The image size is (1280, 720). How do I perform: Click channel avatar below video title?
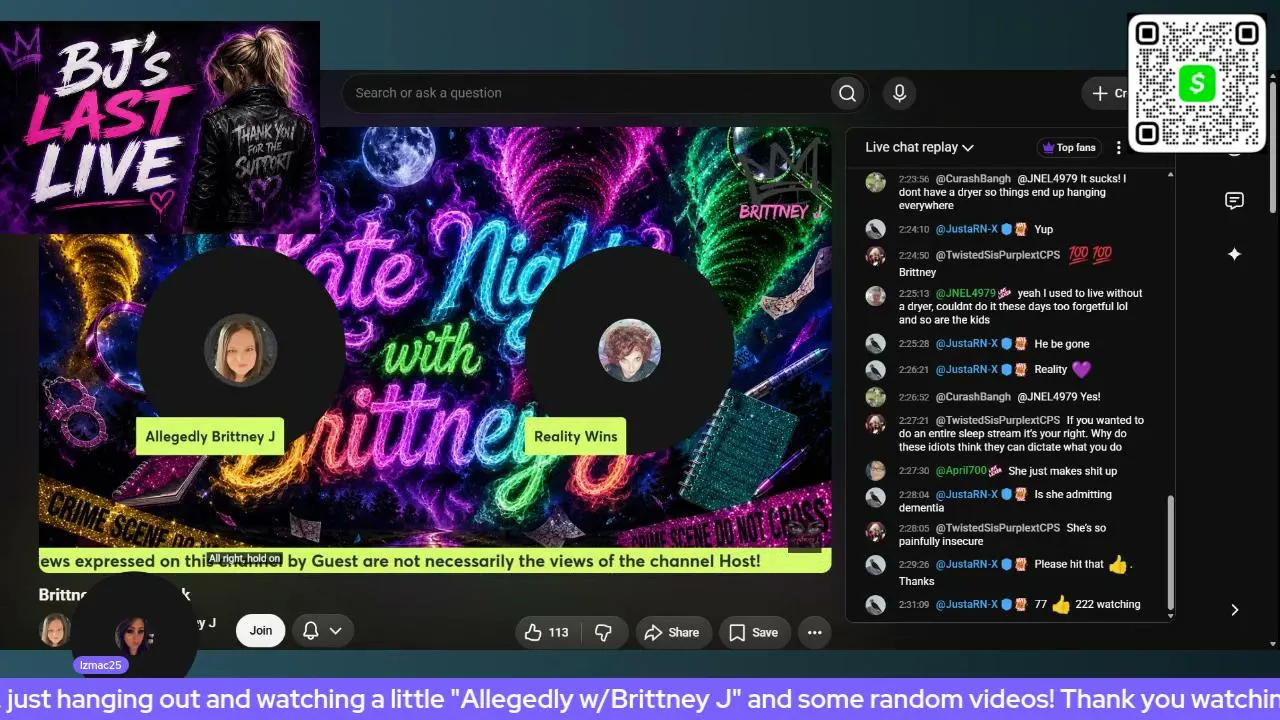click(x=55, y=630)
